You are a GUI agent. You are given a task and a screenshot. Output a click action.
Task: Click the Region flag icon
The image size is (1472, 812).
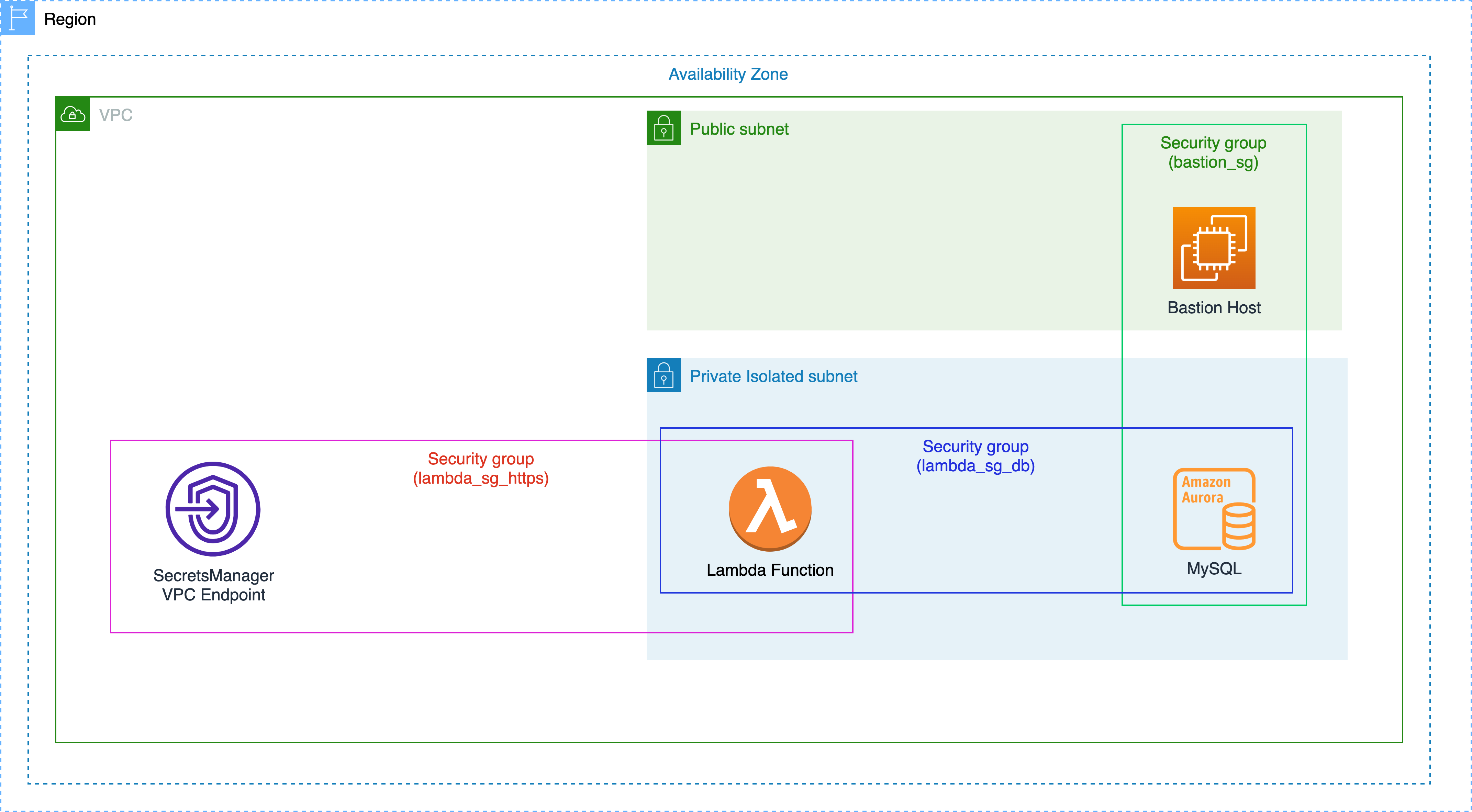tap(18, 18)
